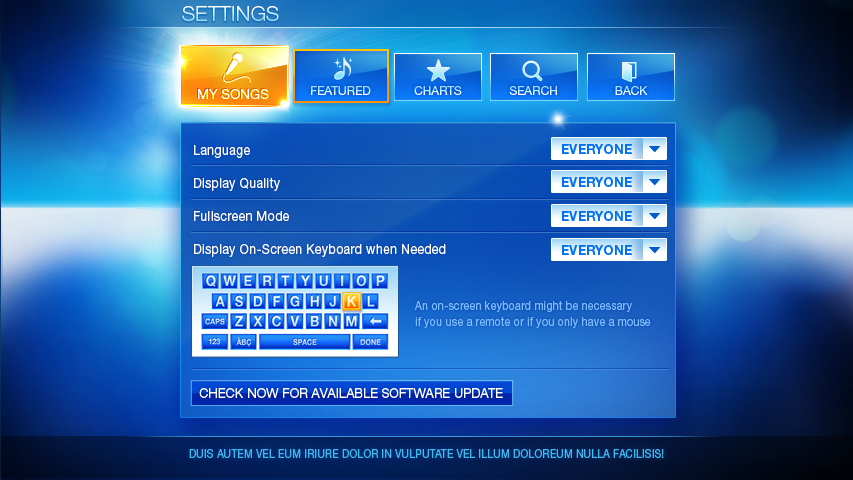Expand the Language dropdown
The image size is (853, 480).
pos(654,149)
